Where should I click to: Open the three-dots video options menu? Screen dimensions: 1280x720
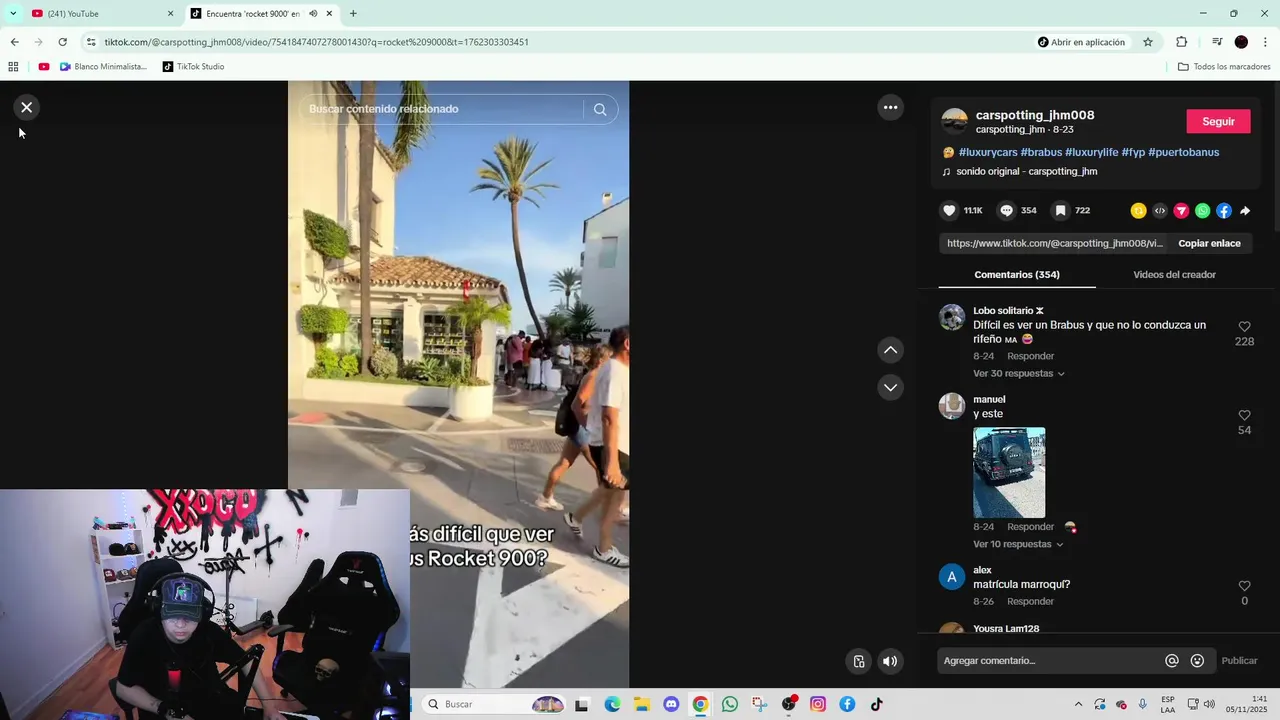point(890,107)
